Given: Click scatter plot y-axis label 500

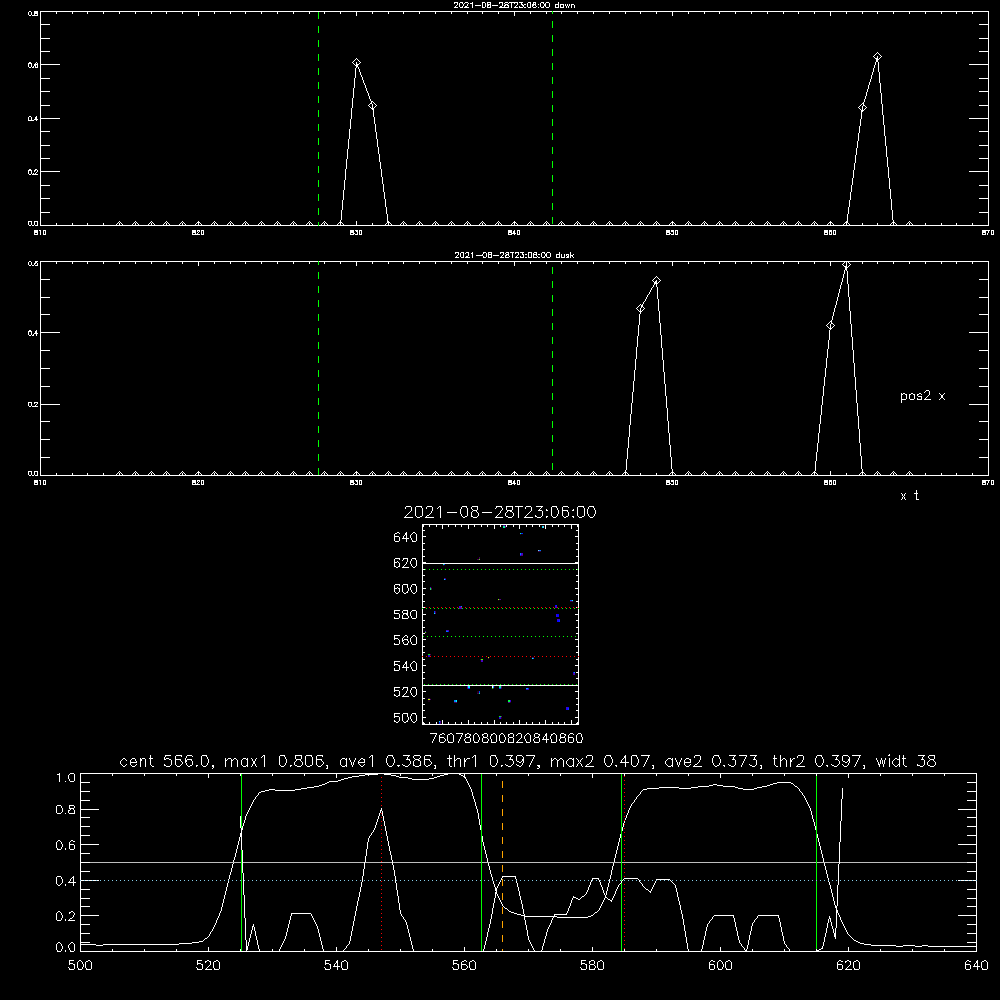Looking at the screenshot, I should (x=406, y=717).
